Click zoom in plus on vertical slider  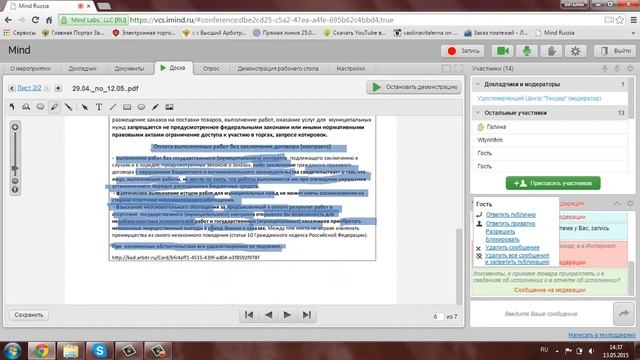[x=15, y=127]
